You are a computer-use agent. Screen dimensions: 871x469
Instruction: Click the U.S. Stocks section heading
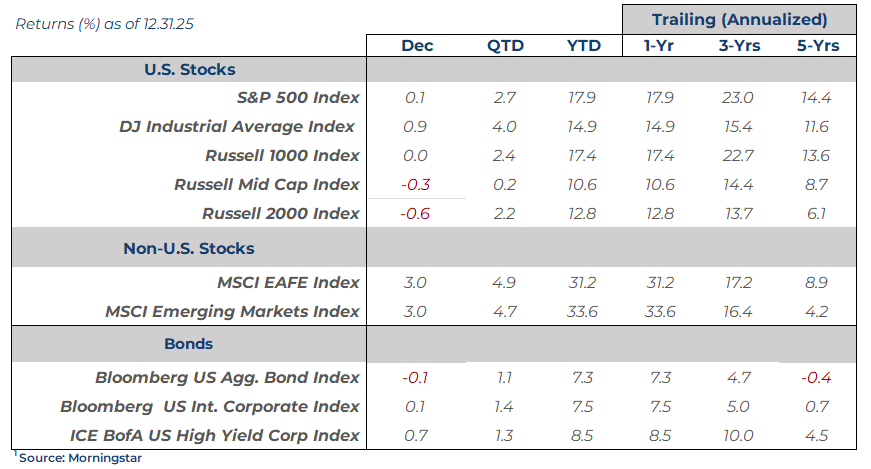coord(190,70)
